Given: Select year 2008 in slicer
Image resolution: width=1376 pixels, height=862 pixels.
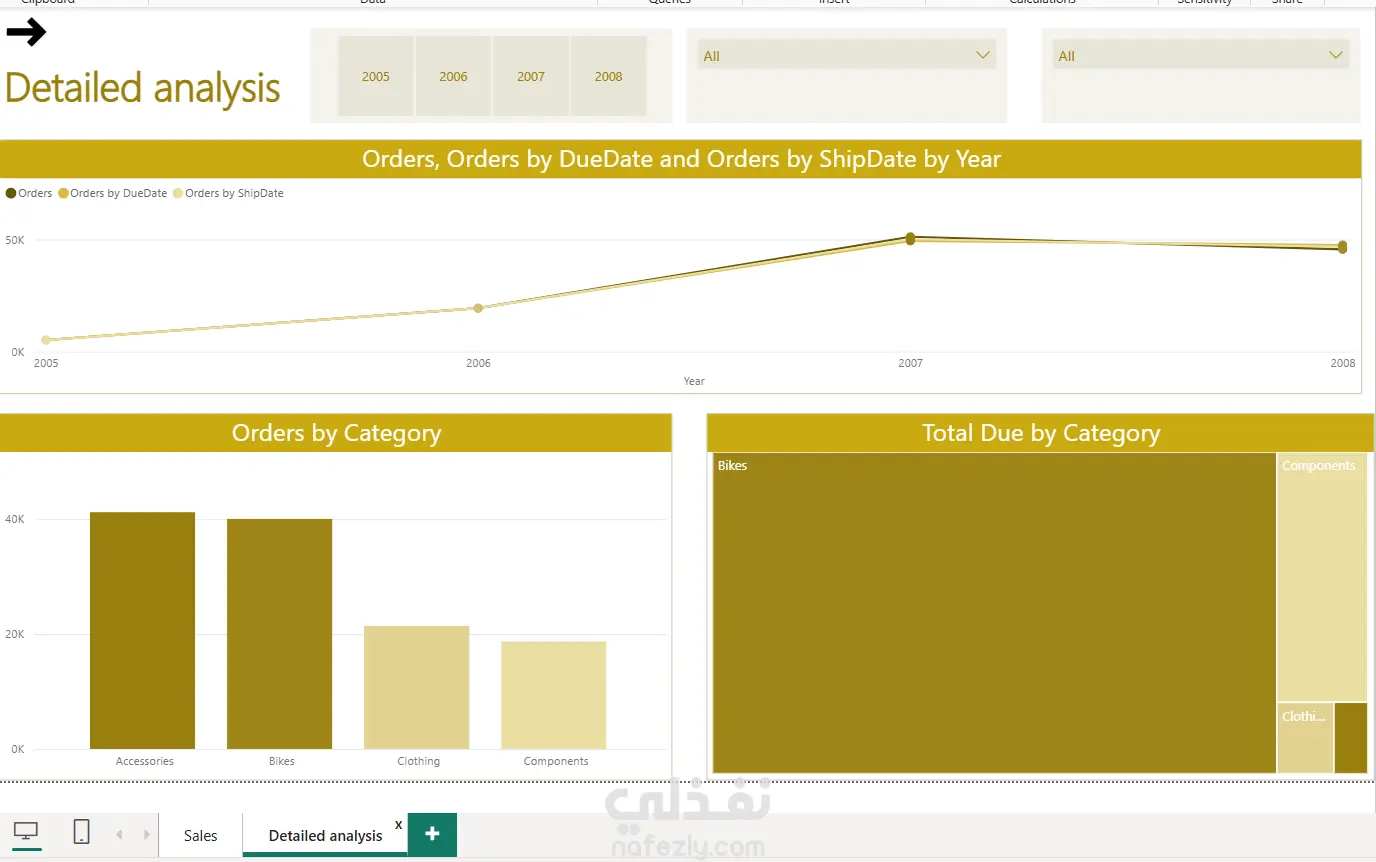Looking at the screenshot, I should click(x=608, y=76).
